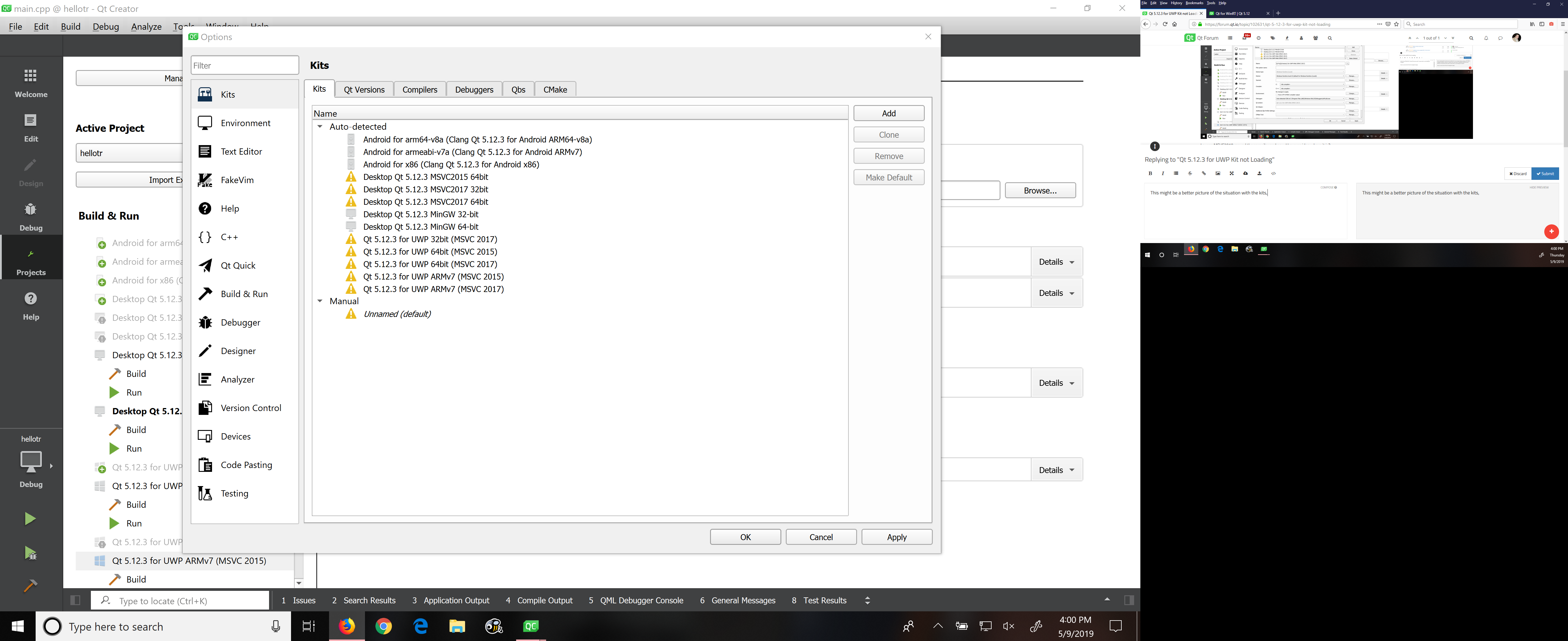Click the image upload icon in the forum reply editor
This screenshot has height=641, width=1568.
1217,173
